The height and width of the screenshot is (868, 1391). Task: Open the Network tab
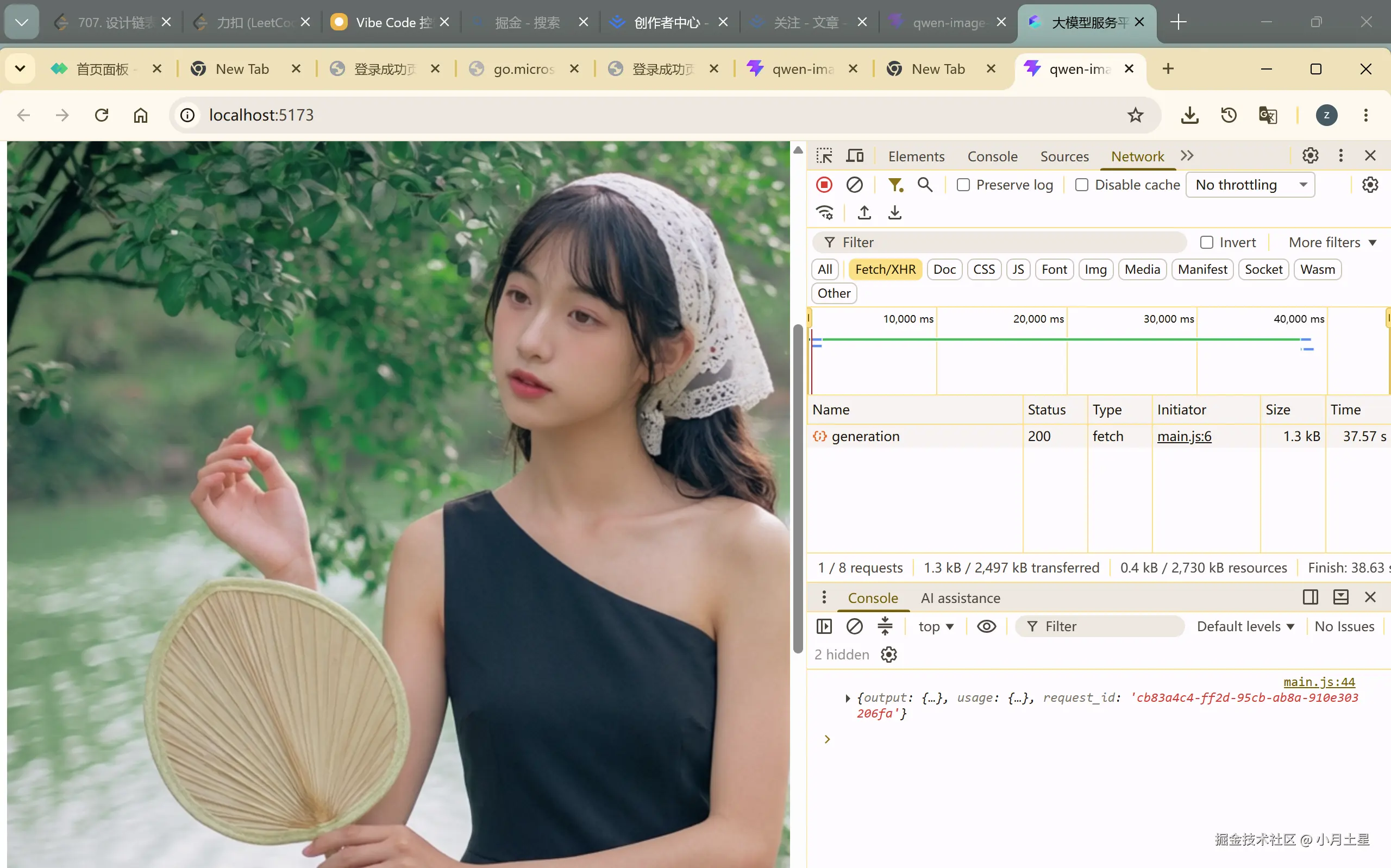tap(1137, 156)
